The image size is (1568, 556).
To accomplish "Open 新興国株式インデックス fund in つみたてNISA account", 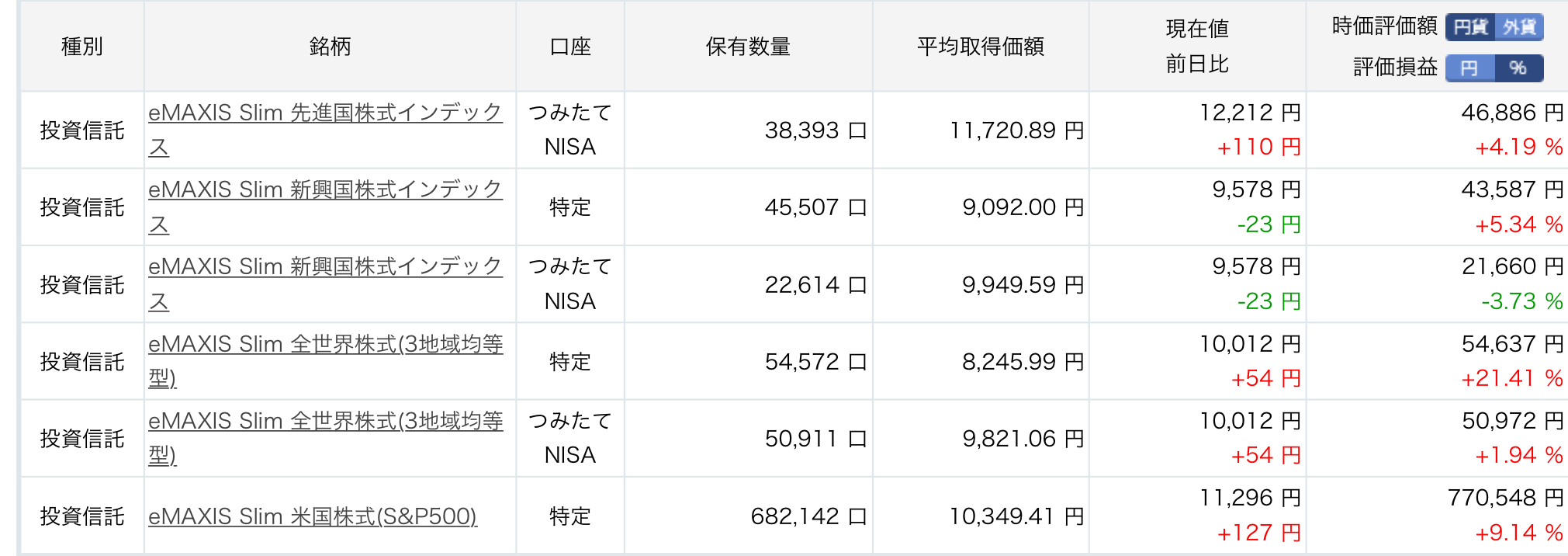I will [325, 284].
